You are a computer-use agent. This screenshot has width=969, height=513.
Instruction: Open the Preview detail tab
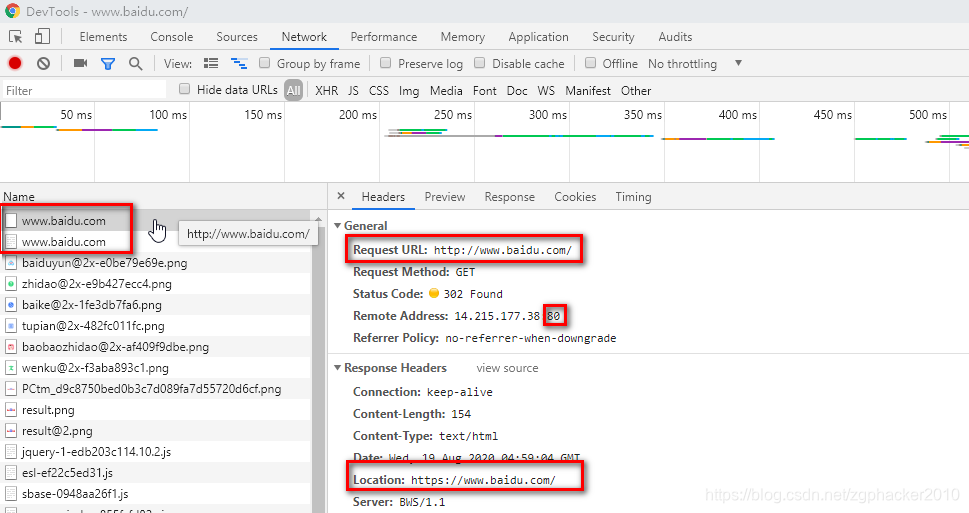[x=445, y=197]
